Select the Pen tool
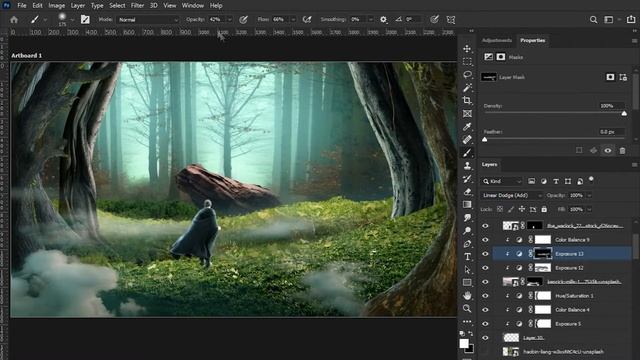This screenshot has width=640, height=360. coord(467,244)
